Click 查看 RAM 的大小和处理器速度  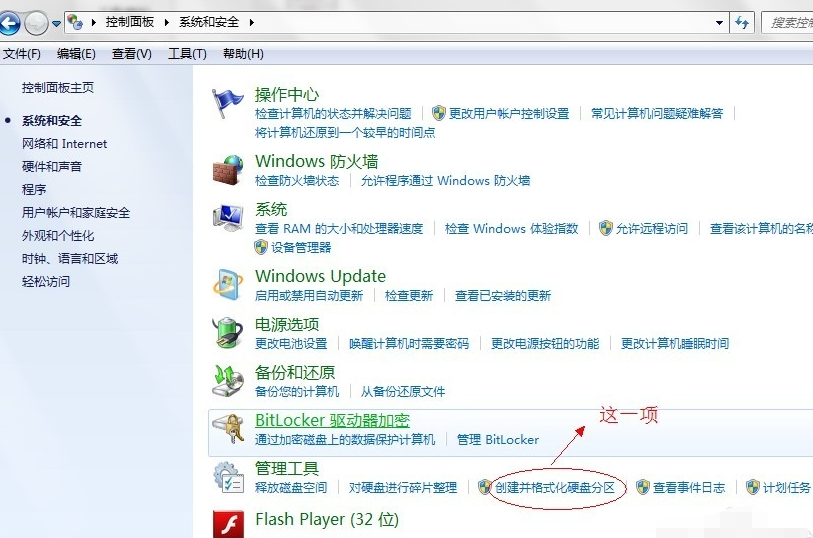pyautogui.click(x=339, y=229)
